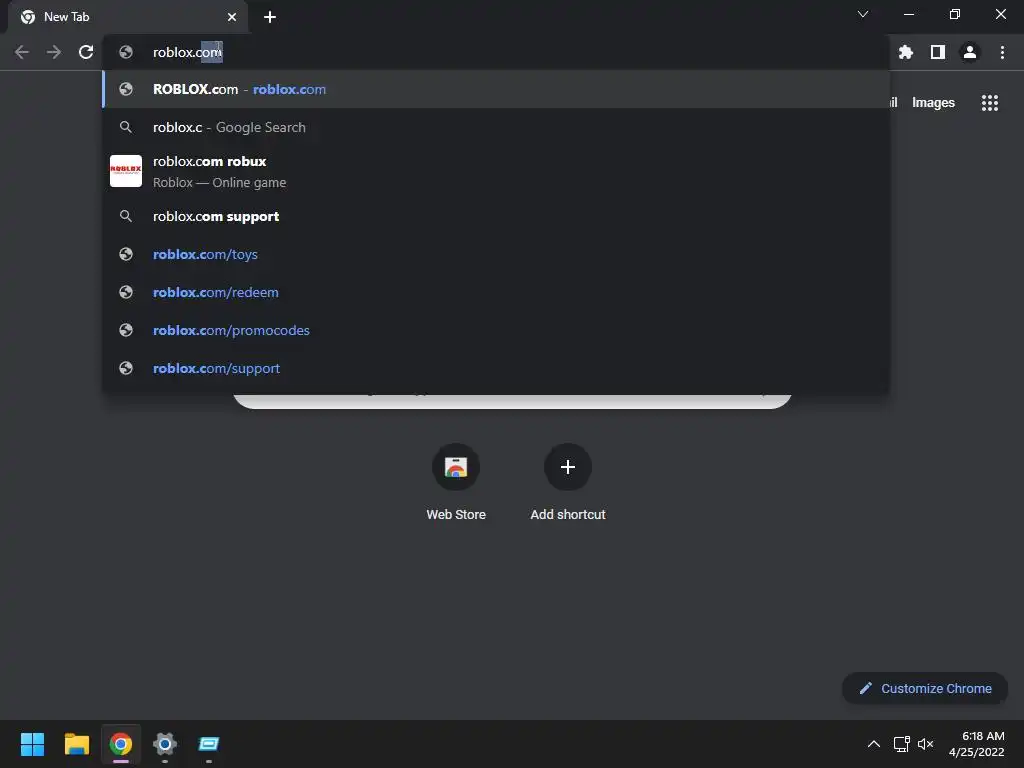Viewport: 1024px width, 768px height.
Task: Click the Chrome taskbar icon
Action: click(120, 744)
